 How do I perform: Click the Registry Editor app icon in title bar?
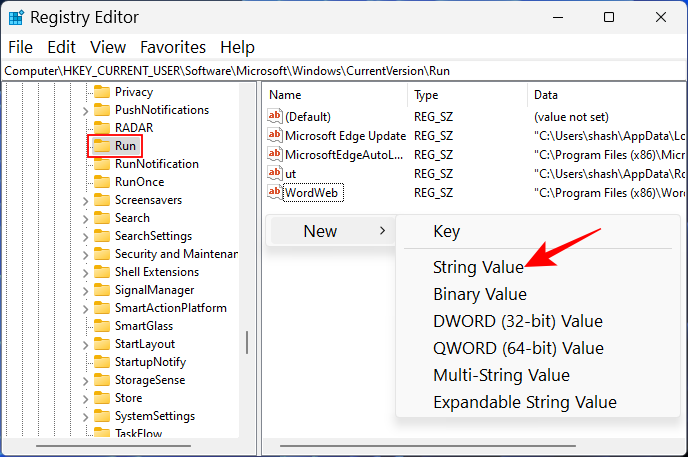[16, 17]
